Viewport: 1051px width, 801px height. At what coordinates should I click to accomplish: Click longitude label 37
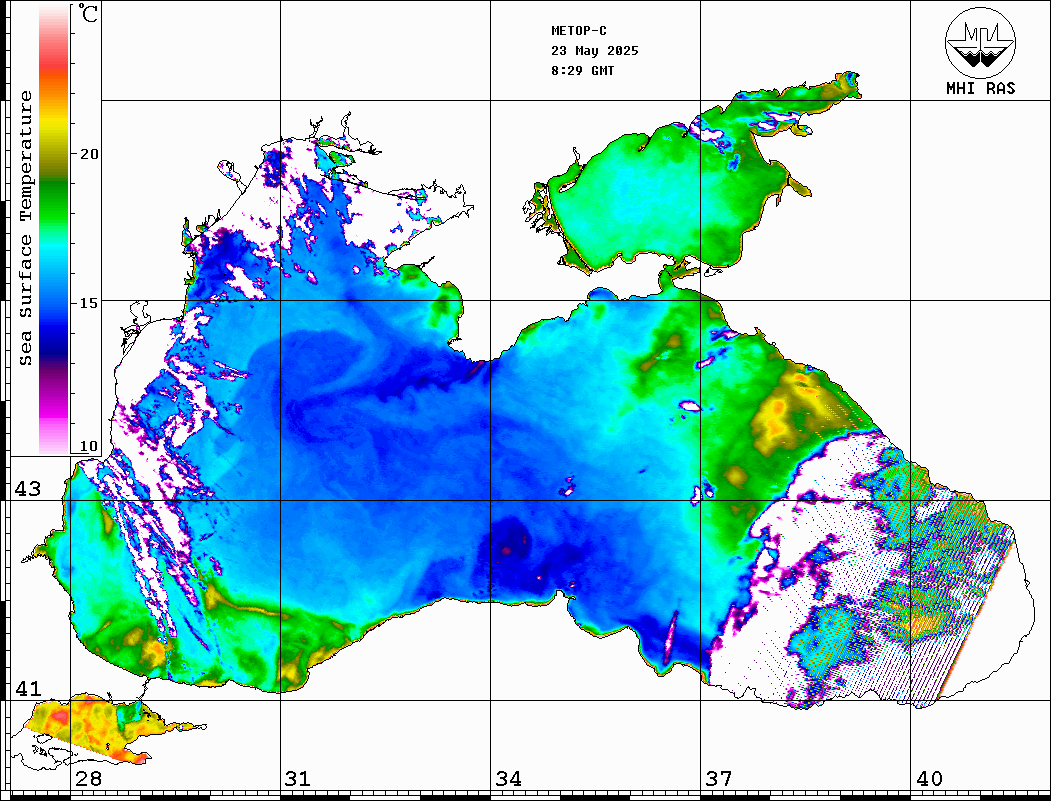[719, 779]
